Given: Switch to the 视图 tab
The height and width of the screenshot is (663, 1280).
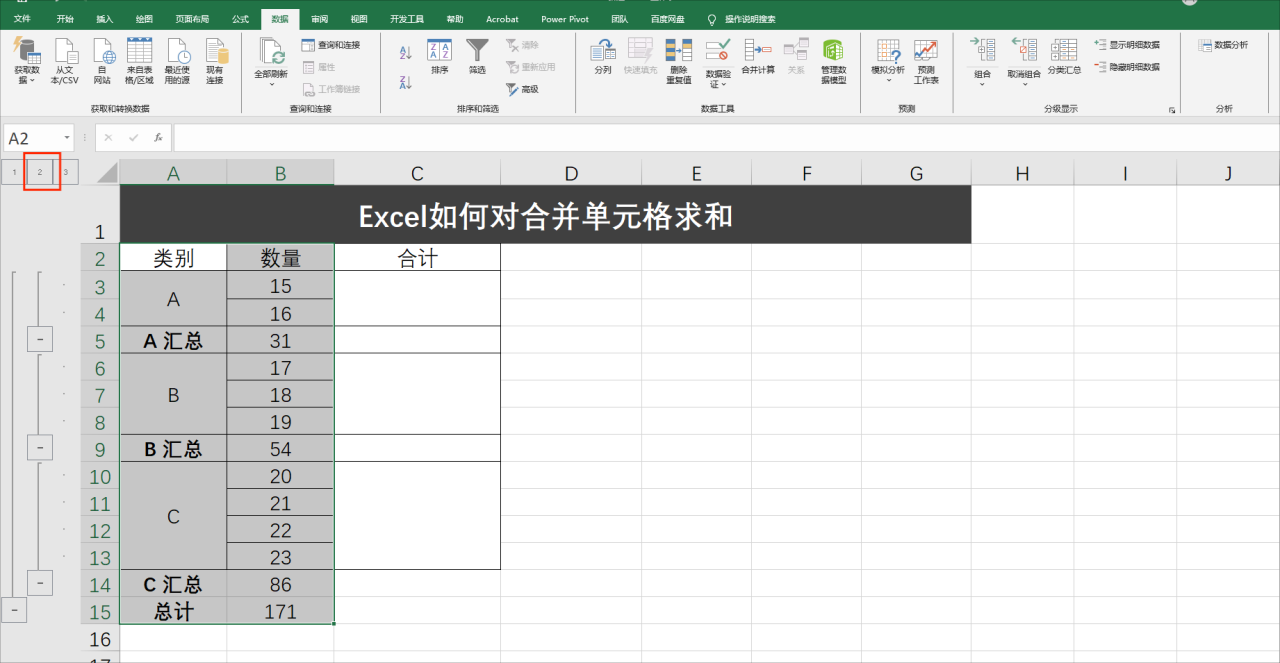Looking at the screenshot, I should click(359, 19).
